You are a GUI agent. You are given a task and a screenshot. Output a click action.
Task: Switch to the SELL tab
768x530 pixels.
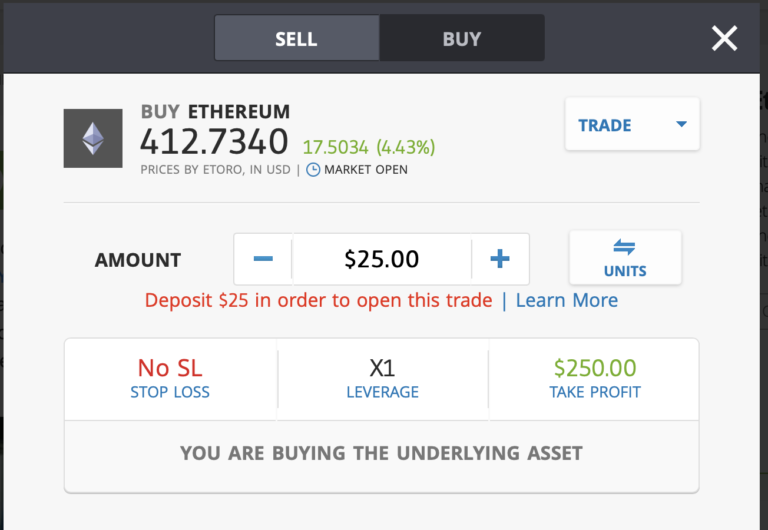pyautogui.click(x=296, y=39)
